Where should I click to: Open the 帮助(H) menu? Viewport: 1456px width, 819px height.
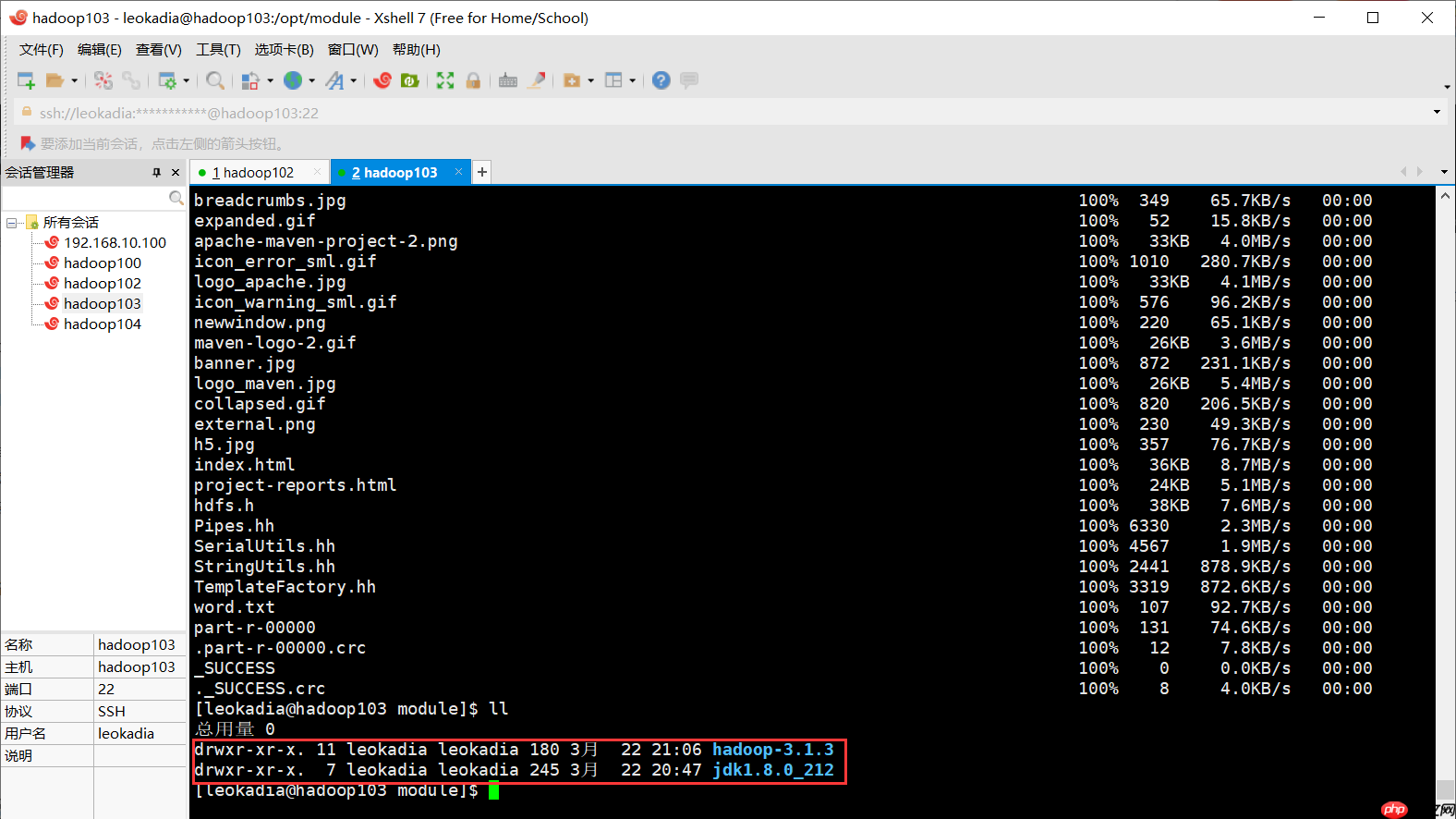[417, 49]
